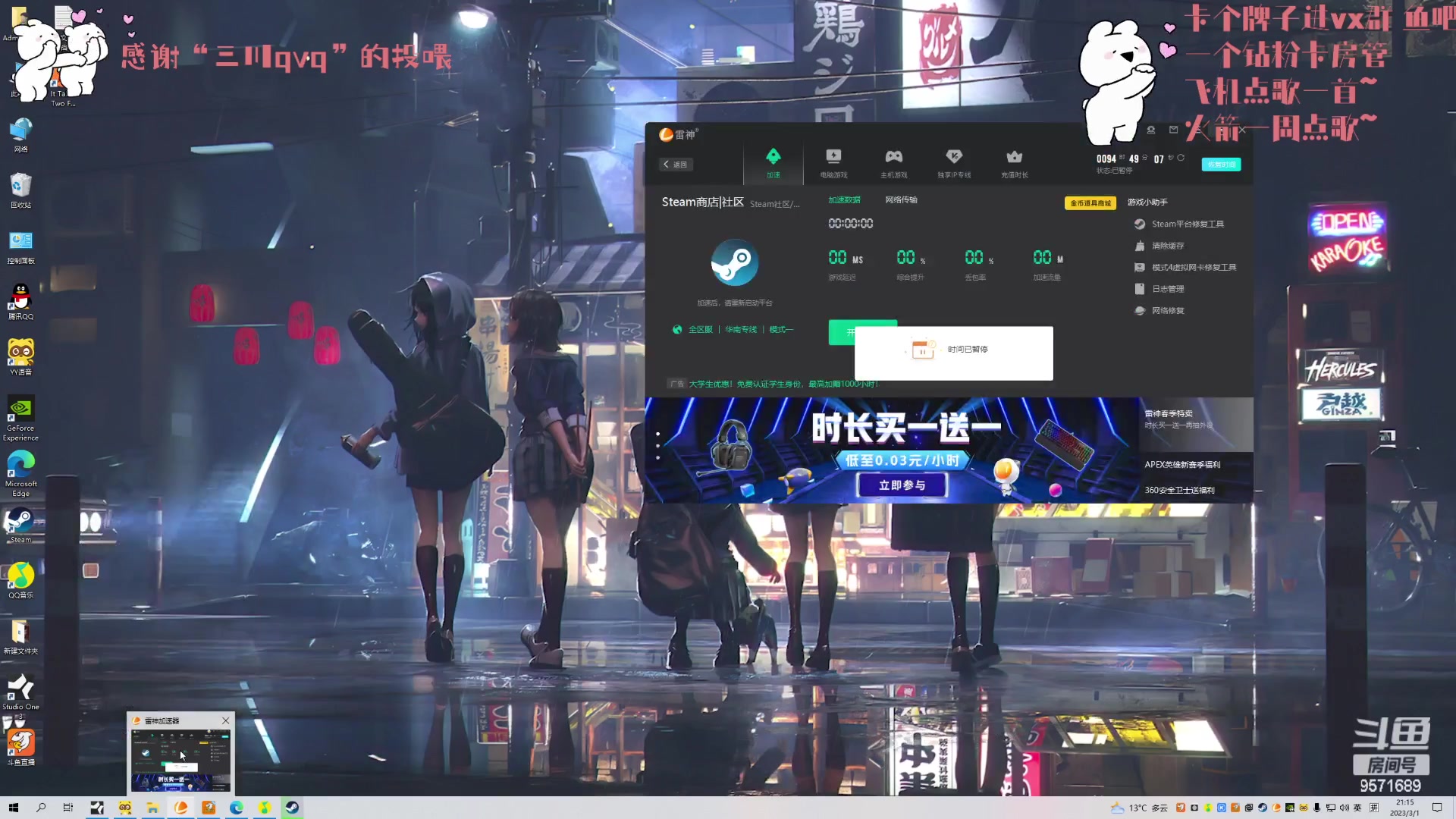Open the 电脑游戏 tab
Image resolution: width=1456 pixels, height=819 pixels.
coord(833,163)
